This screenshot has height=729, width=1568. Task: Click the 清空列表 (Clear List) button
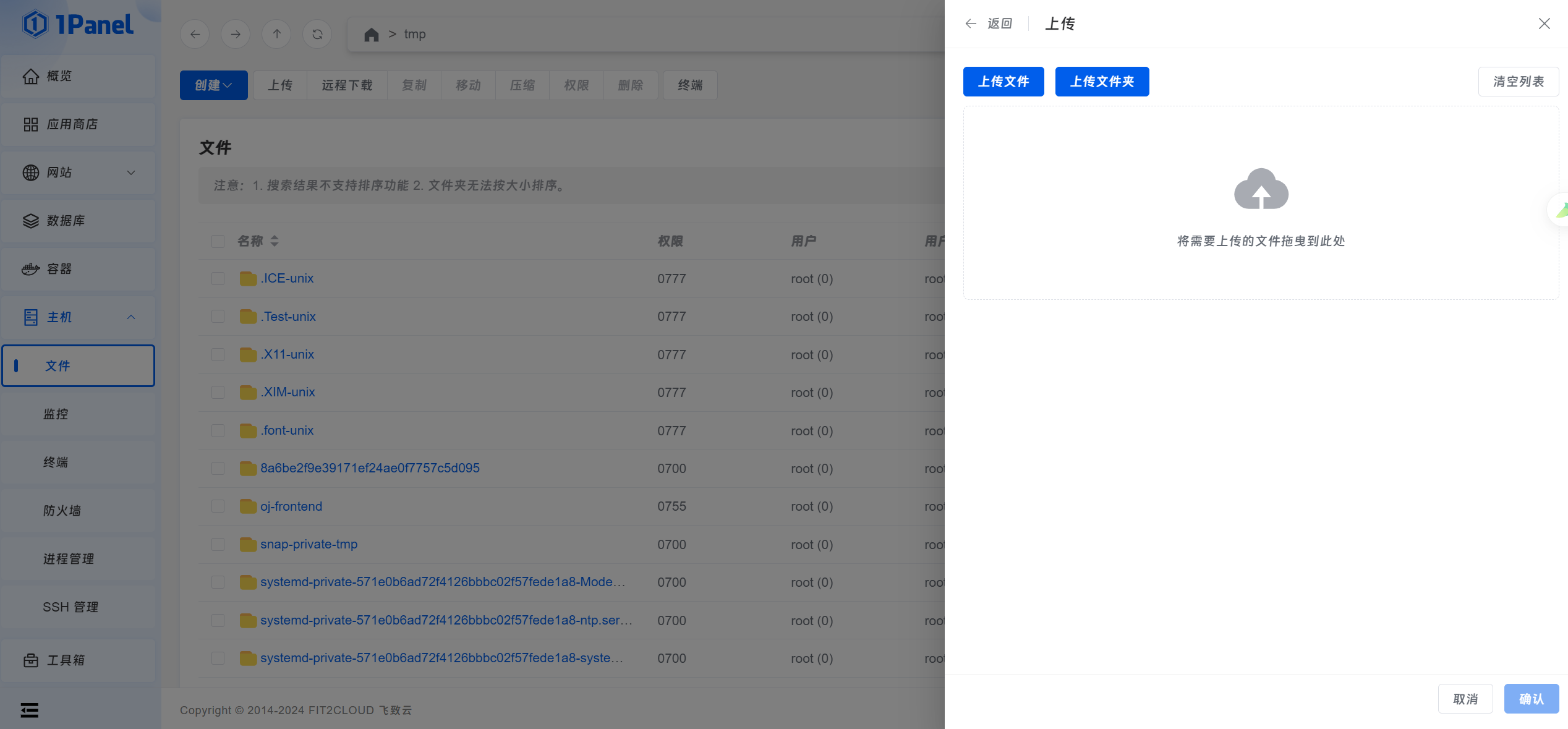[x=1518, y=82]
